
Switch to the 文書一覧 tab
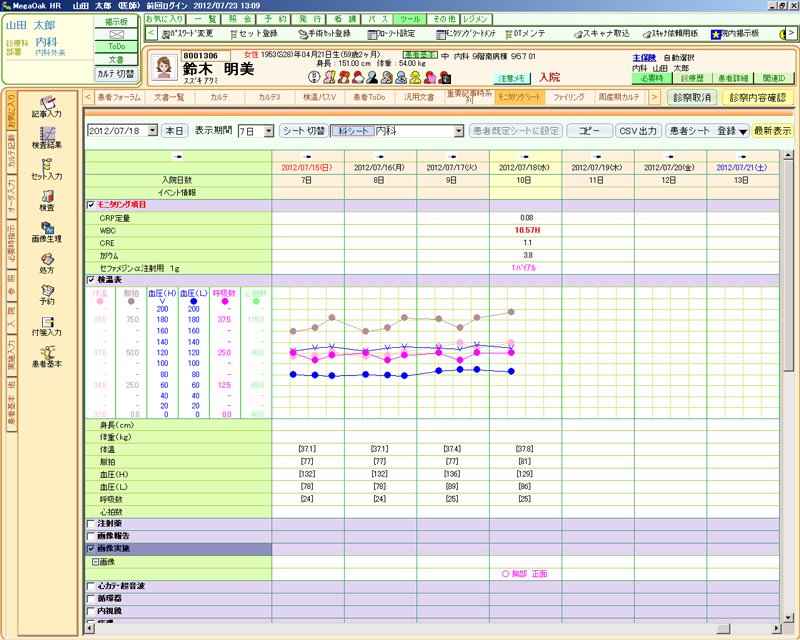pos(169,97)
